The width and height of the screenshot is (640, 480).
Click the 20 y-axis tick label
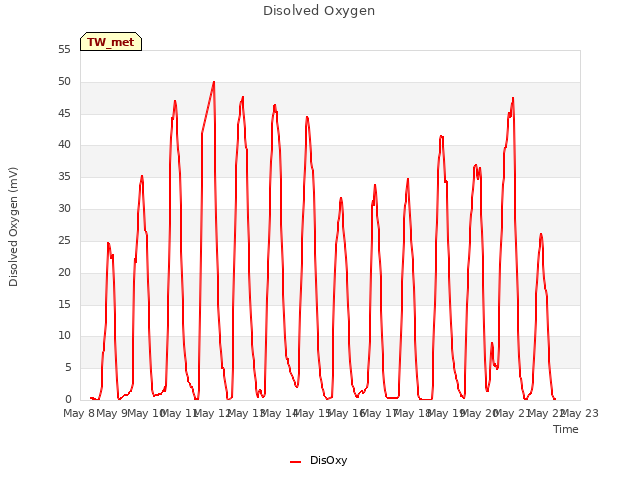[64, 272]
